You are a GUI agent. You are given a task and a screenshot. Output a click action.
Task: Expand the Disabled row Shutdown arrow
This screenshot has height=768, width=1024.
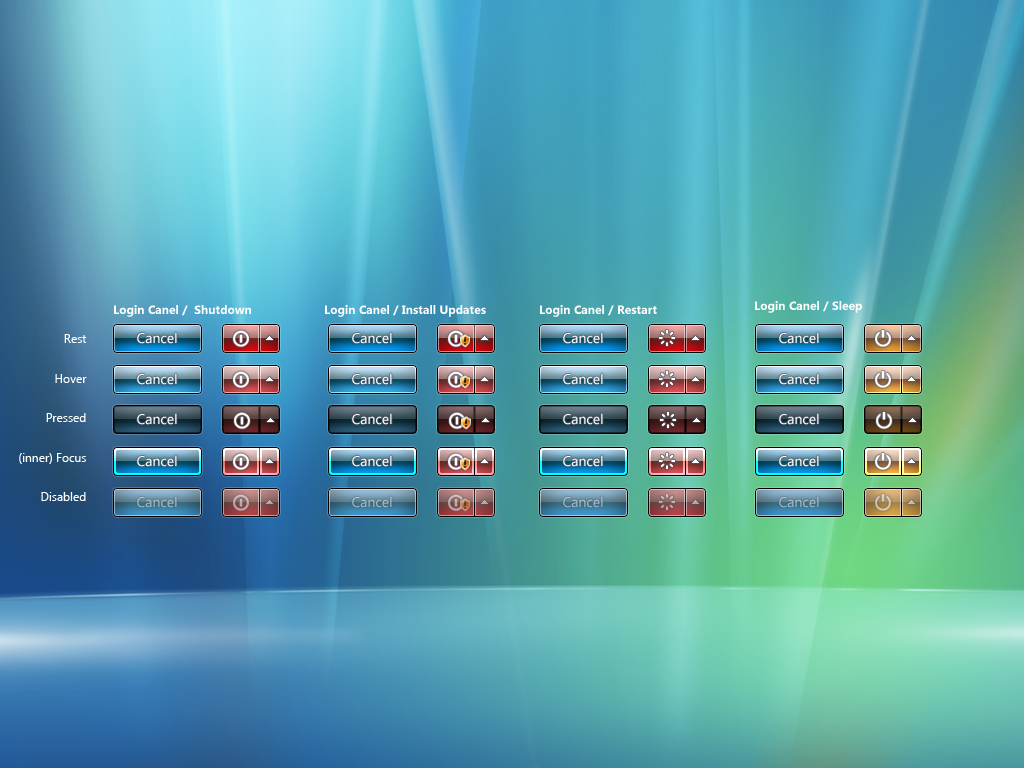click(270, 503)
